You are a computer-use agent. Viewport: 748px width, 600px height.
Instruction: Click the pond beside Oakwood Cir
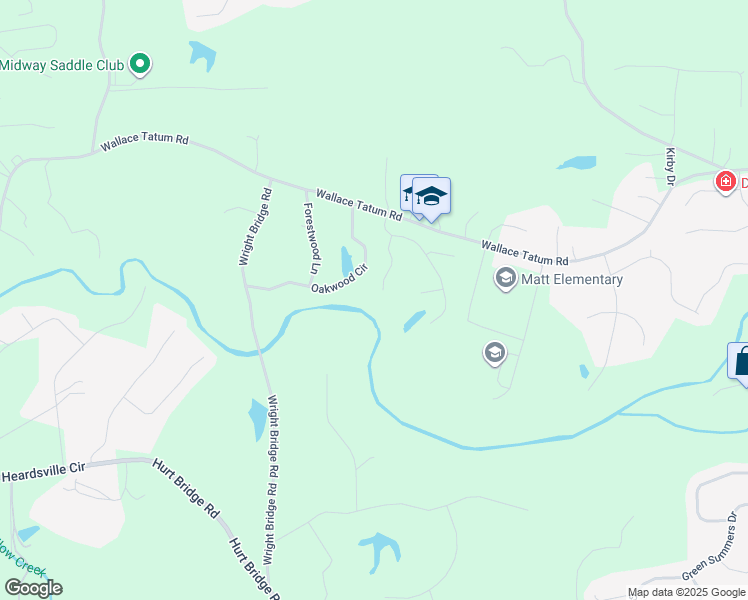click(x=347, y=261)
